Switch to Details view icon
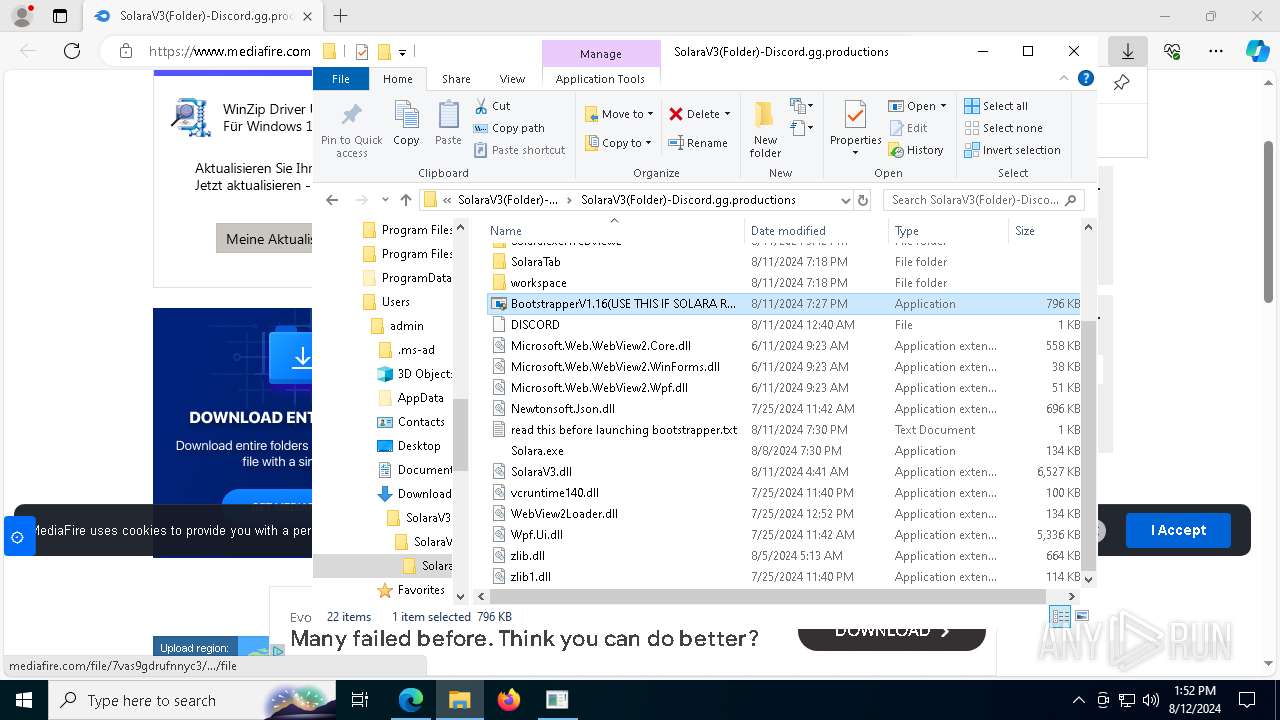Screen dimensions: 1280x720 (1060, 616)
